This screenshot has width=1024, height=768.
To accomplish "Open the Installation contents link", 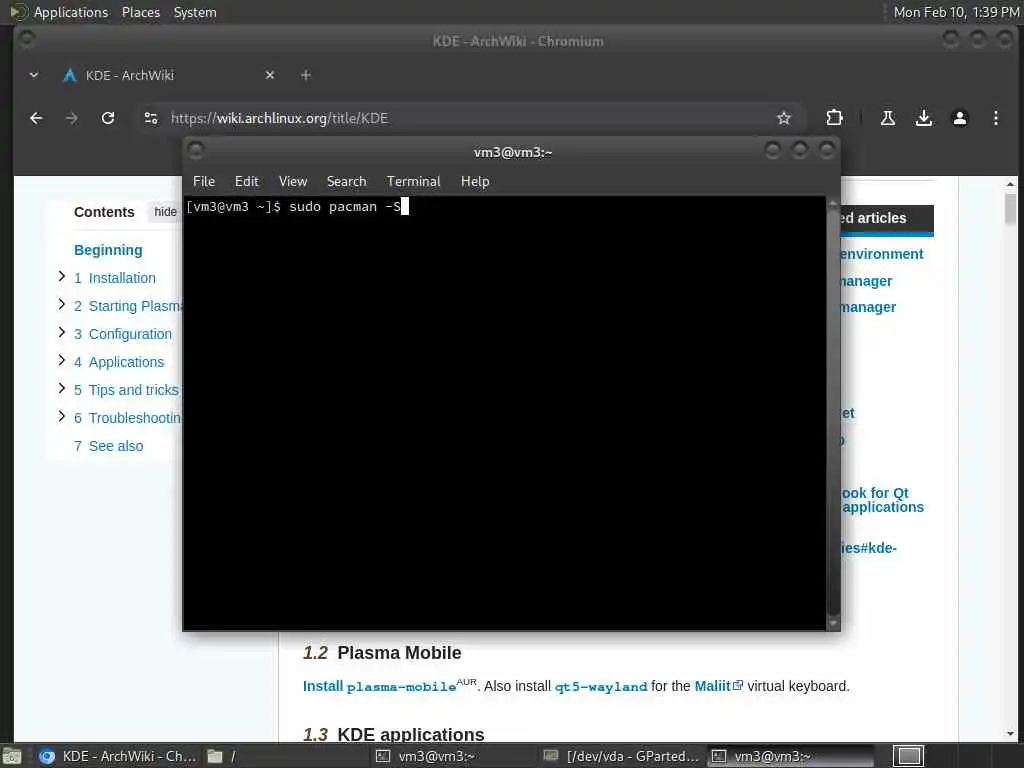I will pos(115,278).
